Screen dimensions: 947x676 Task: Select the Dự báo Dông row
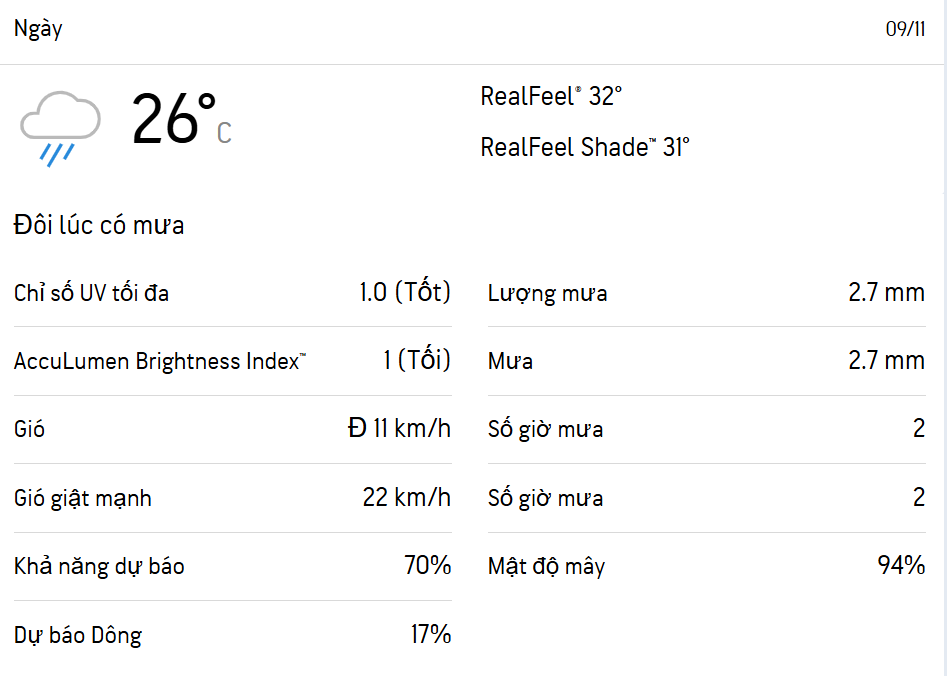point(232,635)
